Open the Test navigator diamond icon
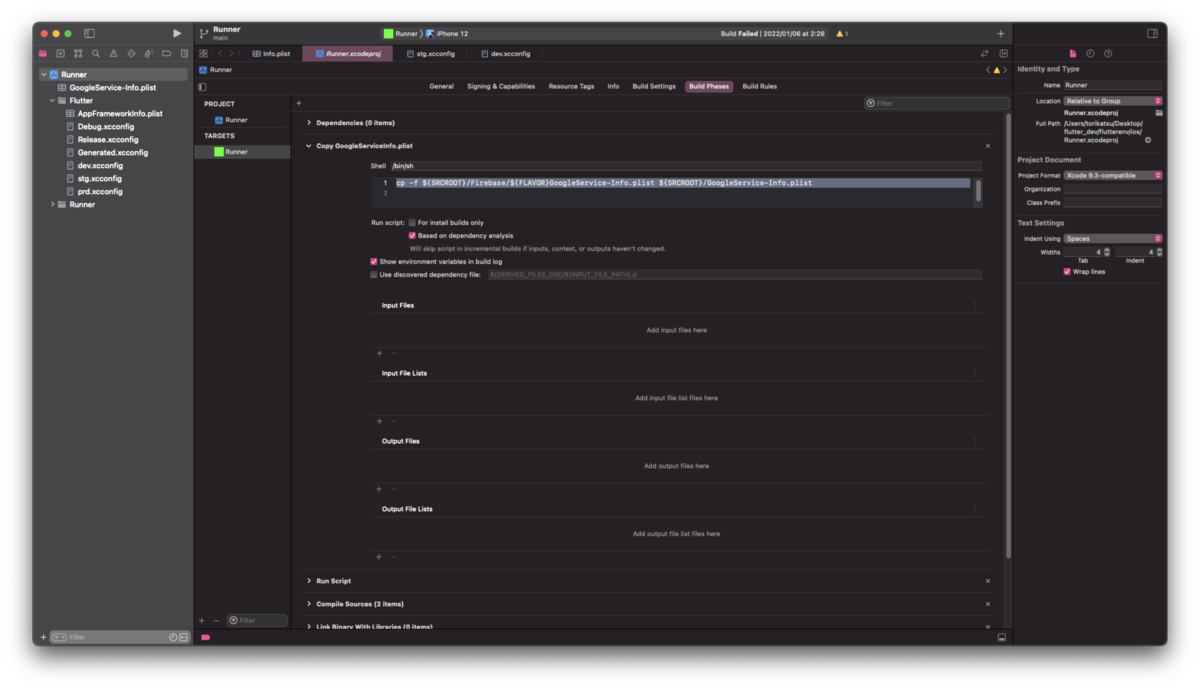The image size is (1200, 689). pyautogui.click(x=131, y=53)
